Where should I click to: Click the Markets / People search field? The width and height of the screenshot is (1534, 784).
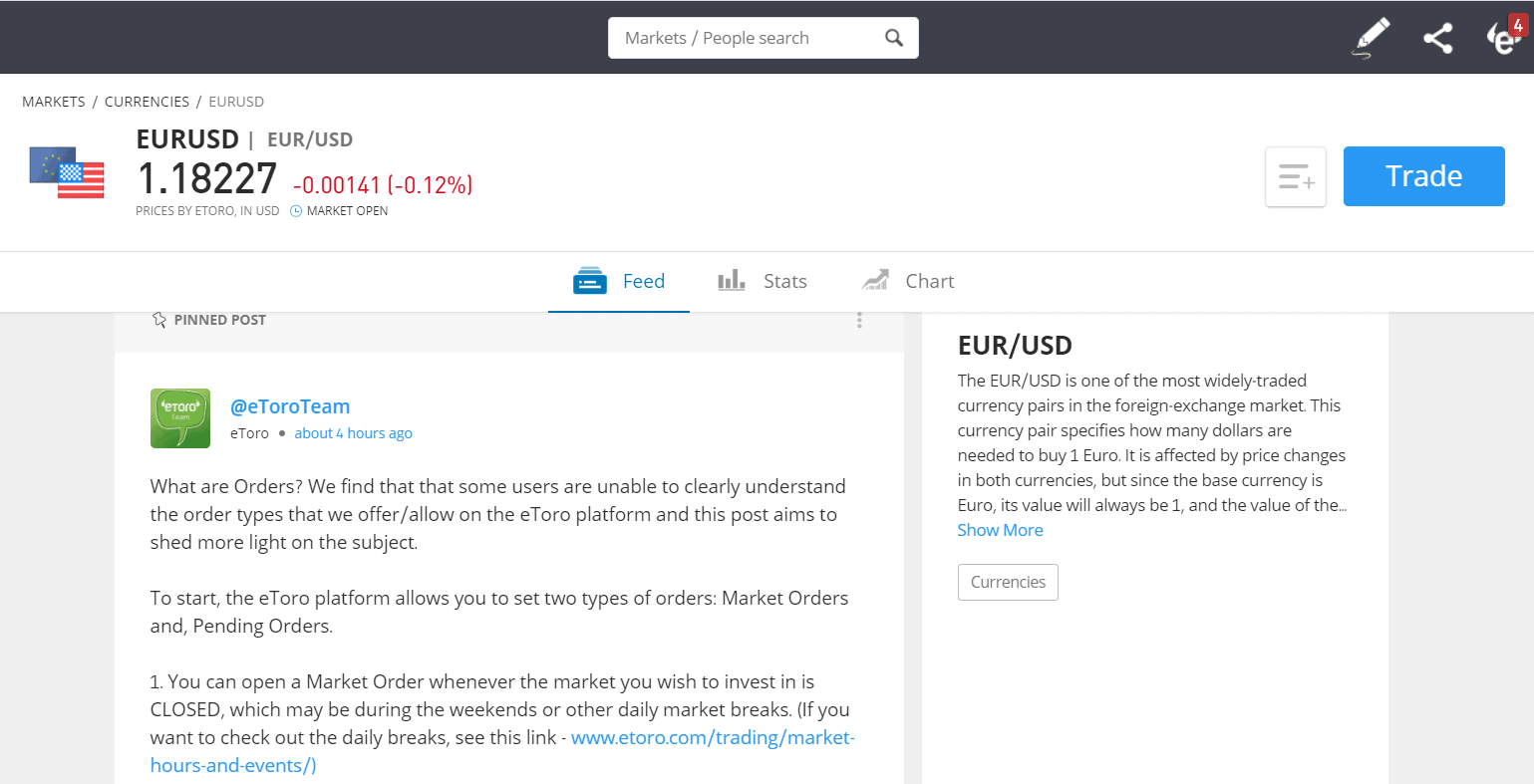point(763,38)
